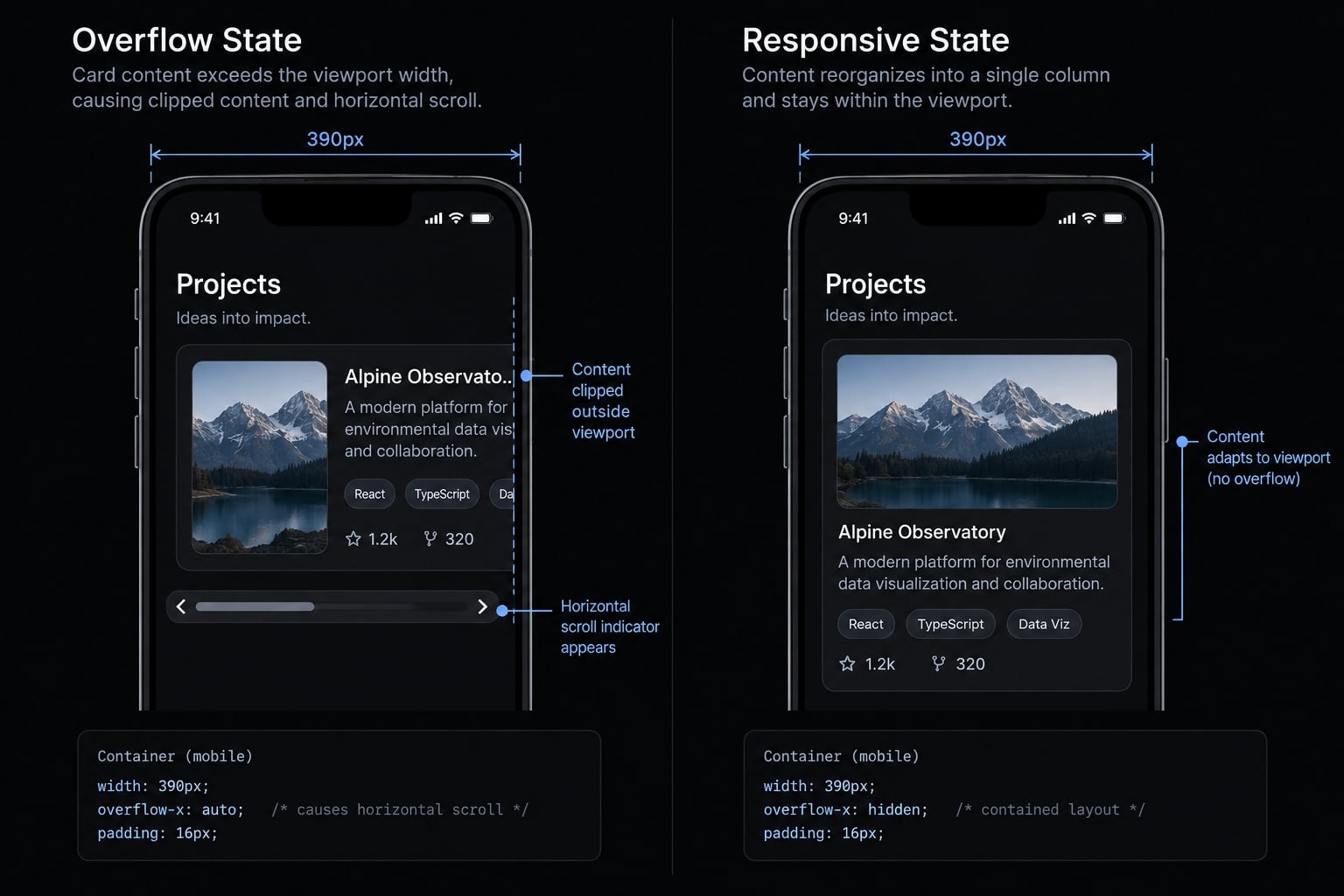Click the "Content clipped outside viewport" annotation text
The height and width of the screenshot is (896, 1344).
tap(603, 401)
